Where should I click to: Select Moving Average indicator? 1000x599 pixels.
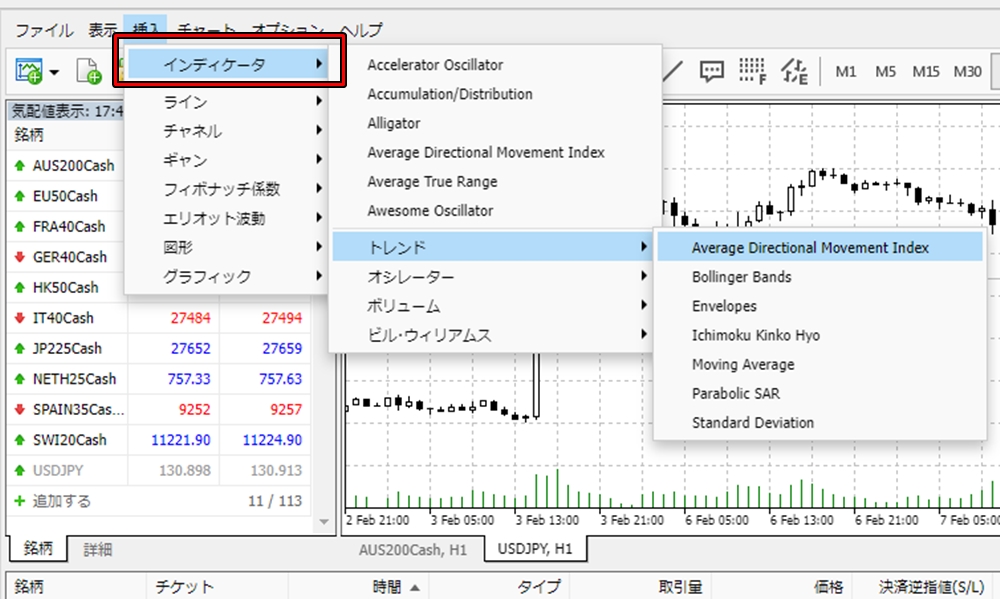(743, 365)
